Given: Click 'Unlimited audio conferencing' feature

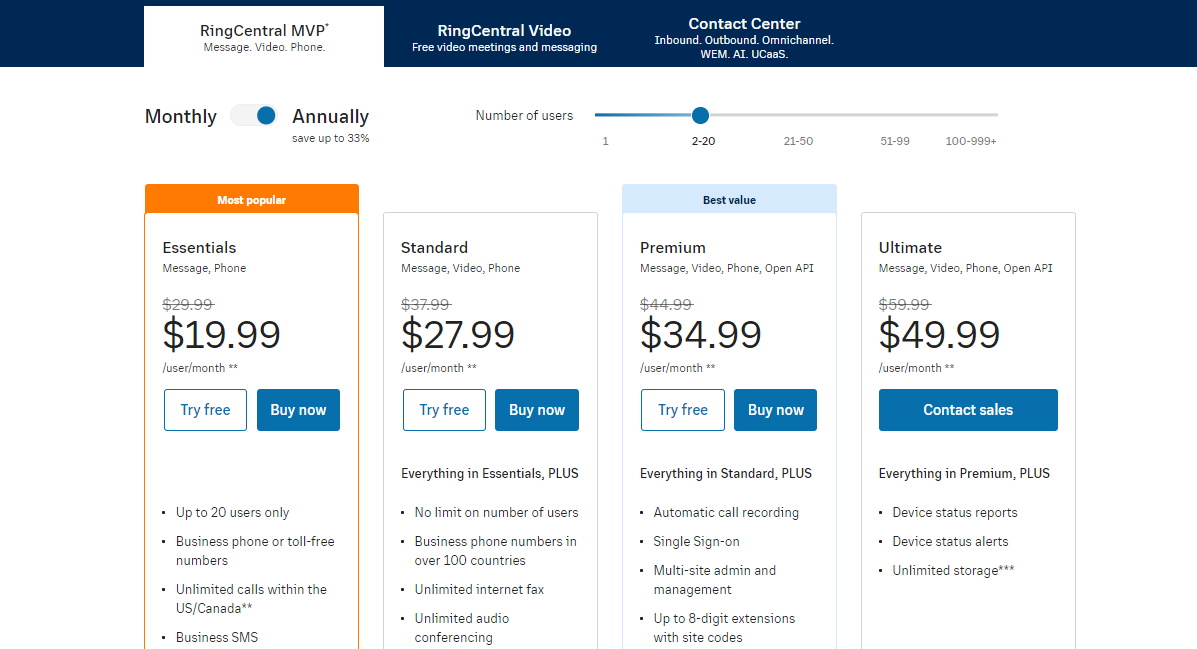Looking at the screenshot, I should point(462,628).
